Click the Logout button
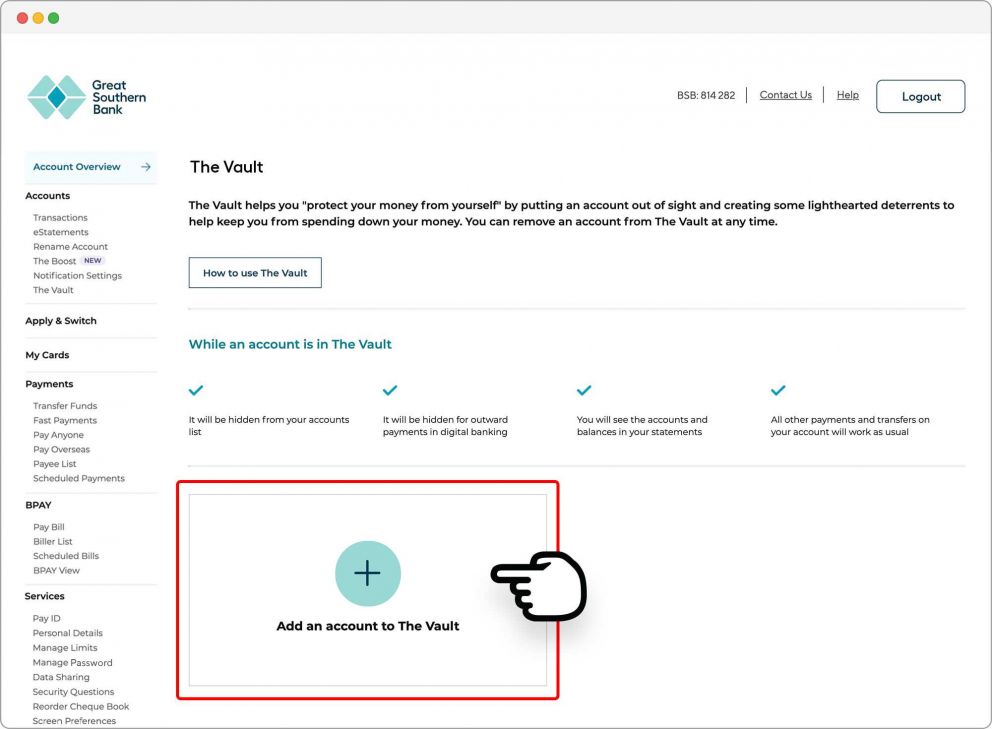The height and width of the screenshot is (729, 992). [920, 96]
